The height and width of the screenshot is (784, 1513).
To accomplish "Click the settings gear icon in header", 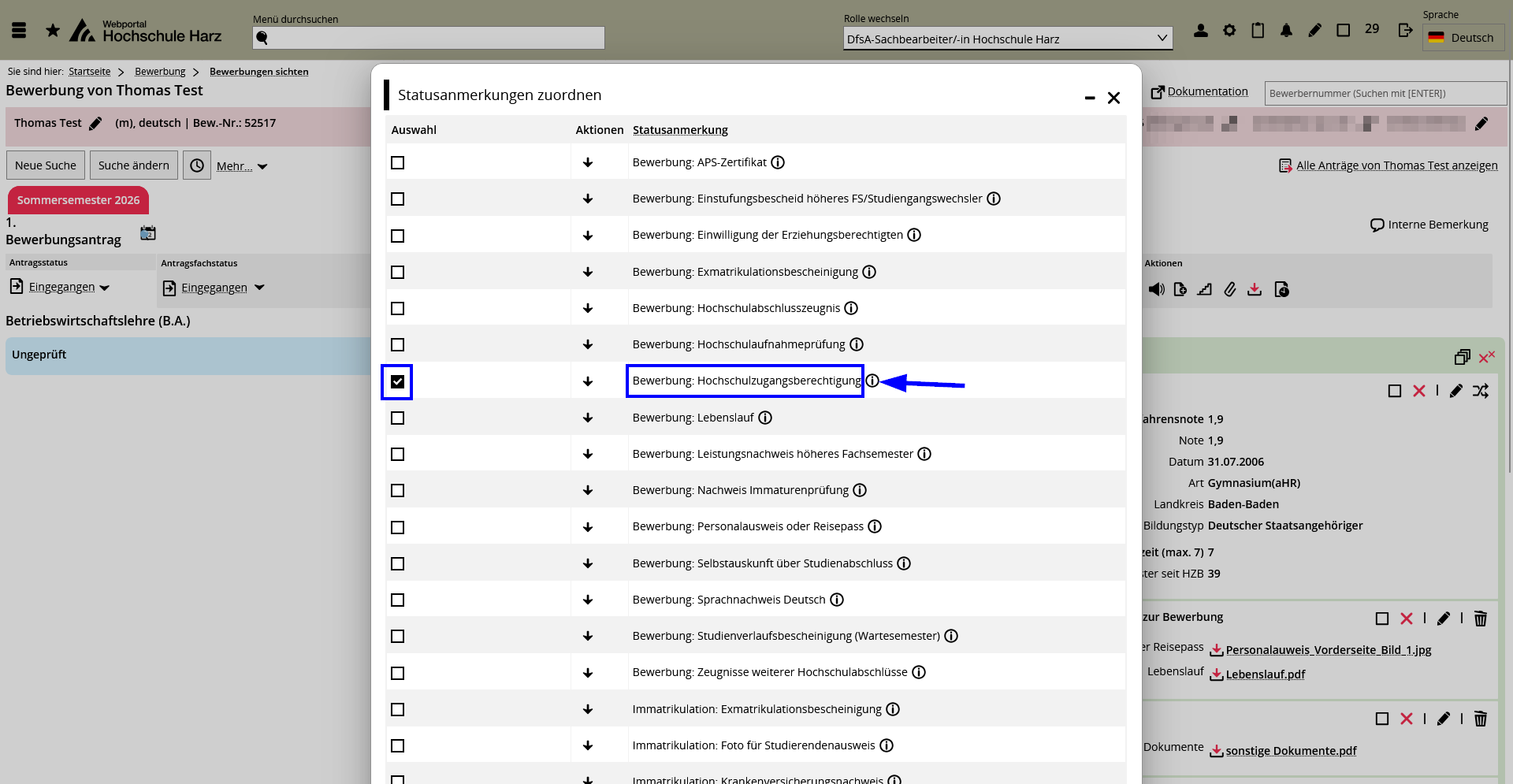I will (x=1229, y=31).
